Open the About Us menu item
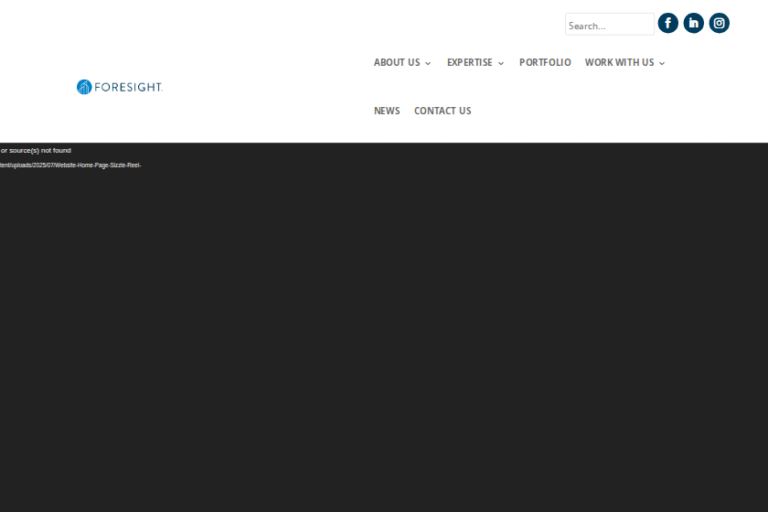Screen dimensions: 768x512 click(396, 62)
